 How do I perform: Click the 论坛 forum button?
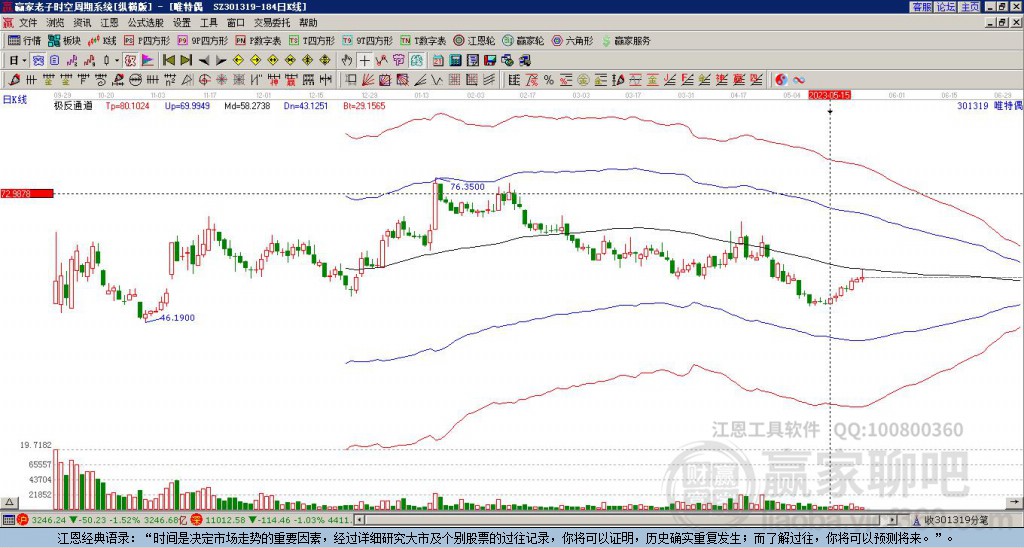click(x=946, y=7)
